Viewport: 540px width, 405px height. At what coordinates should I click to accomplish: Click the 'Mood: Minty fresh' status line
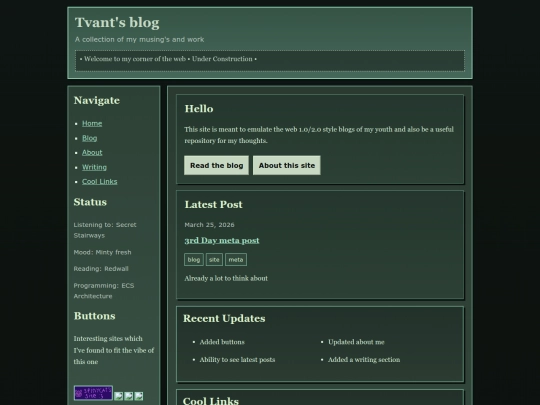pyautogui.click(x=102, y=252)
